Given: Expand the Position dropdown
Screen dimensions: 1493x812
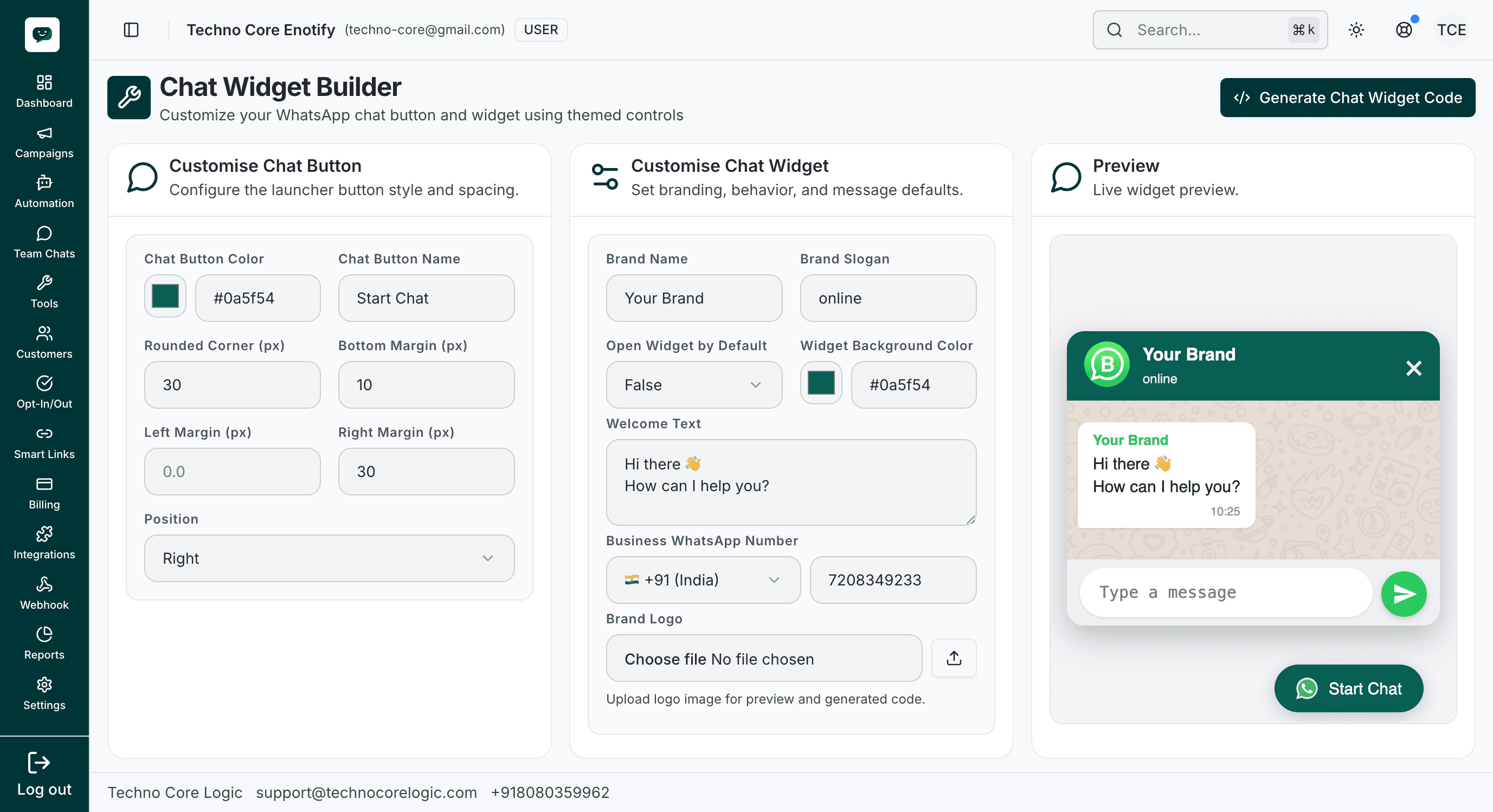Looking at the screenshot, I should [x=329, y=558].
